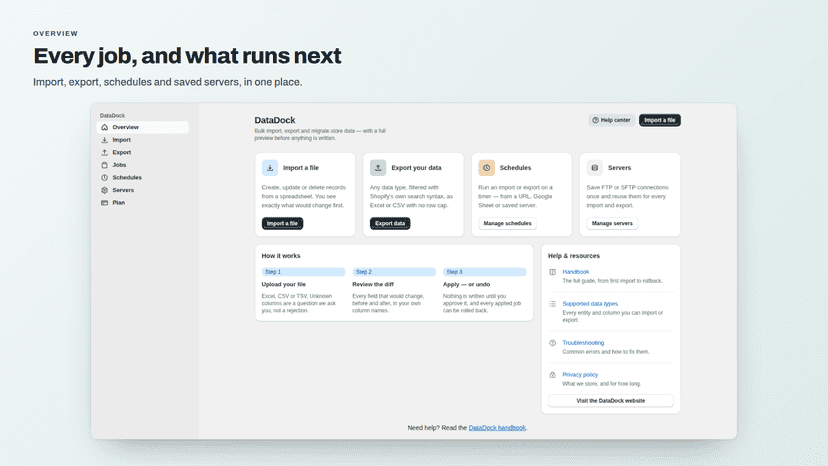Click the Import download icon in sidebar
Viewport: 828px width, 466px height.
point(105,140)
